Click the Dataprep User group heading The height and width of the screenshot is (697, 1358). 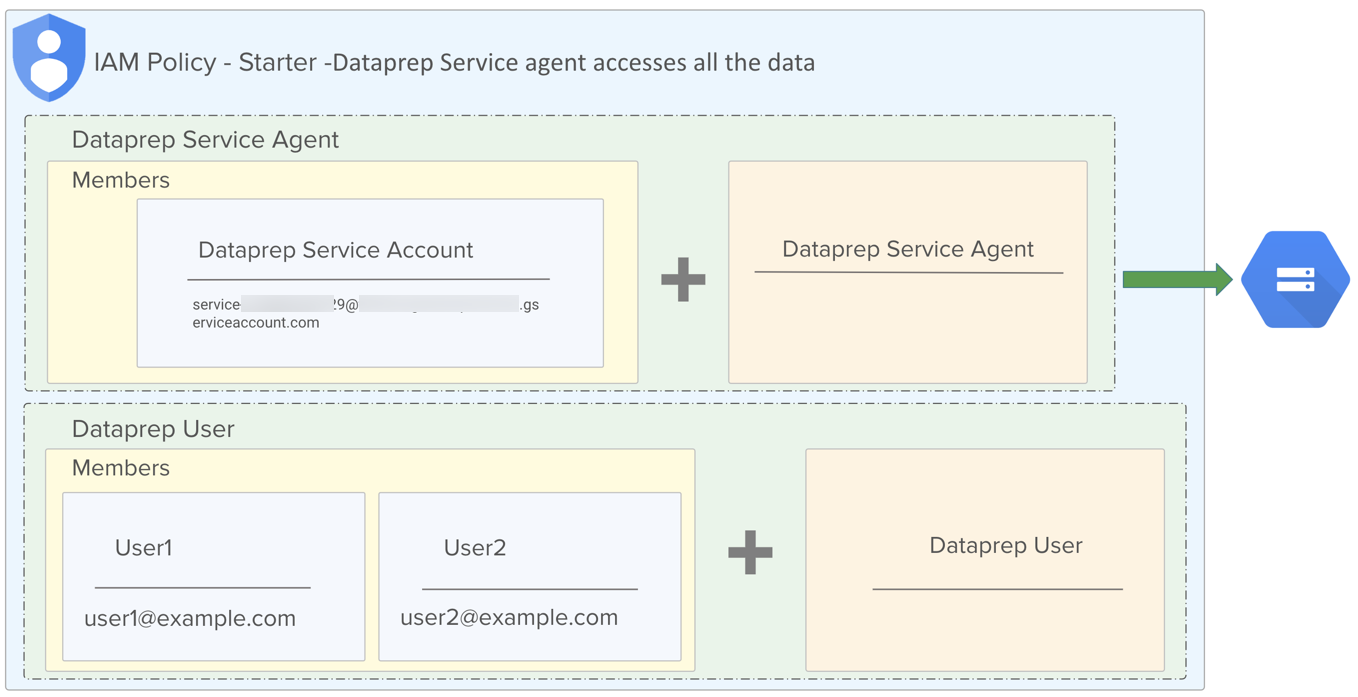[153, 429]
